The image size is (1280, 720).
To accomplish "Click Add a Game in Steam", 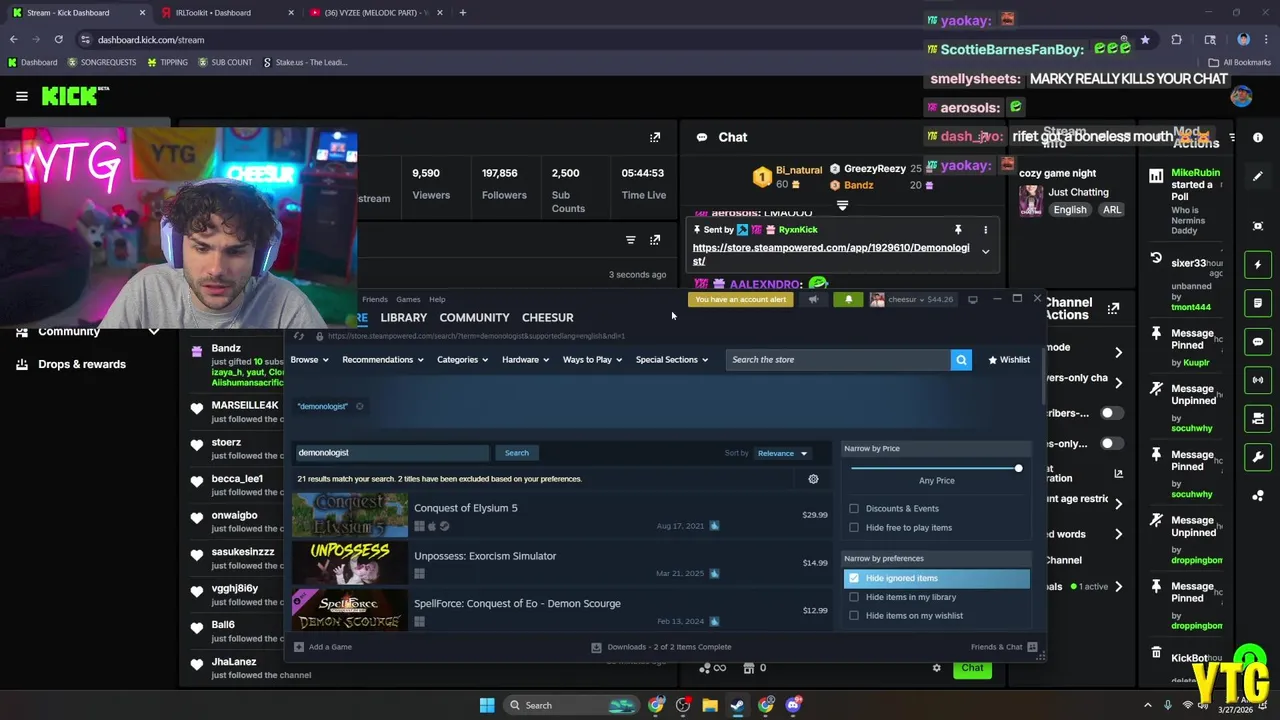I will 322,647.
